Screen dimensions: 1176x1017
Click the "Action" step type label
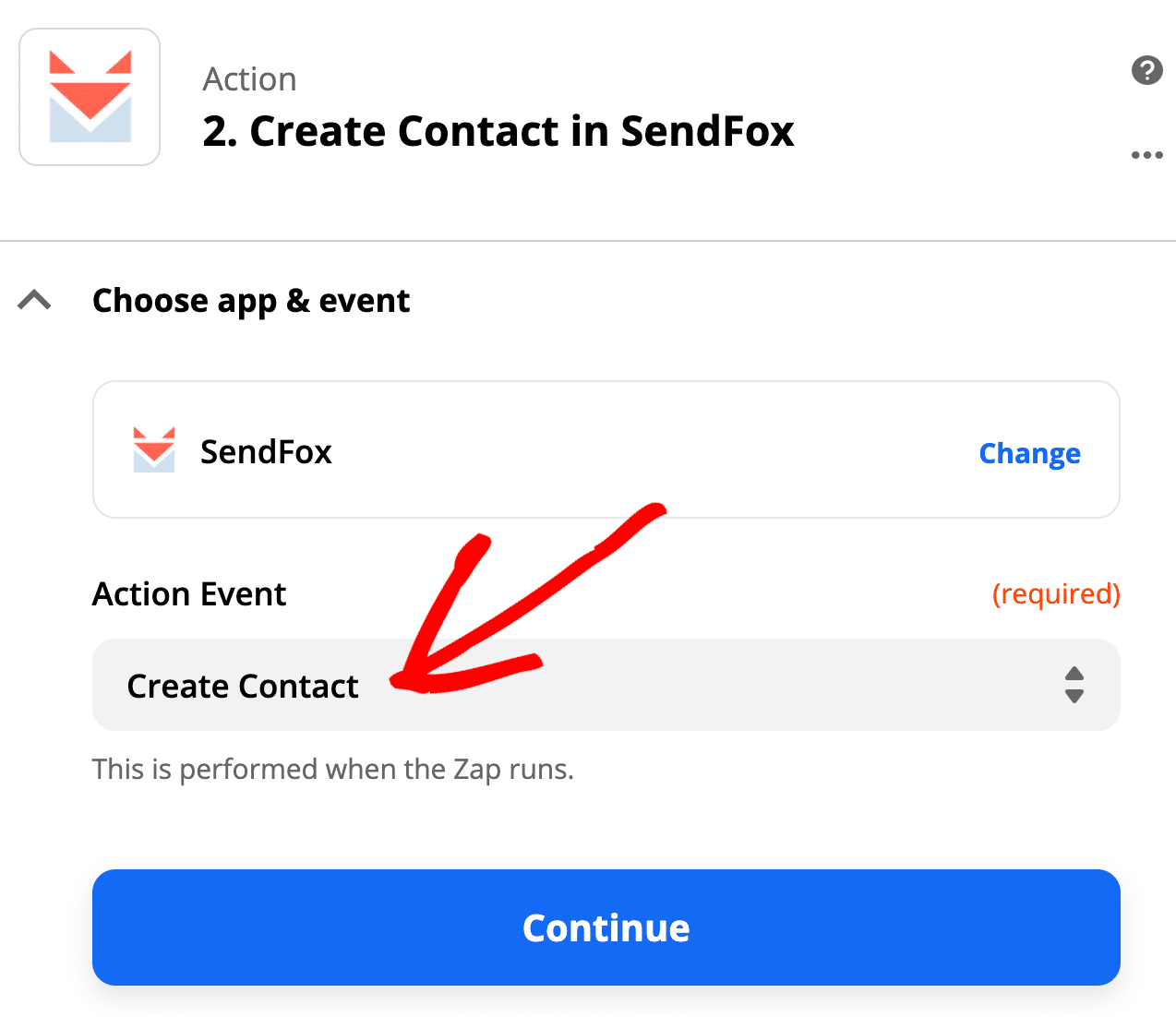point(249,79)
